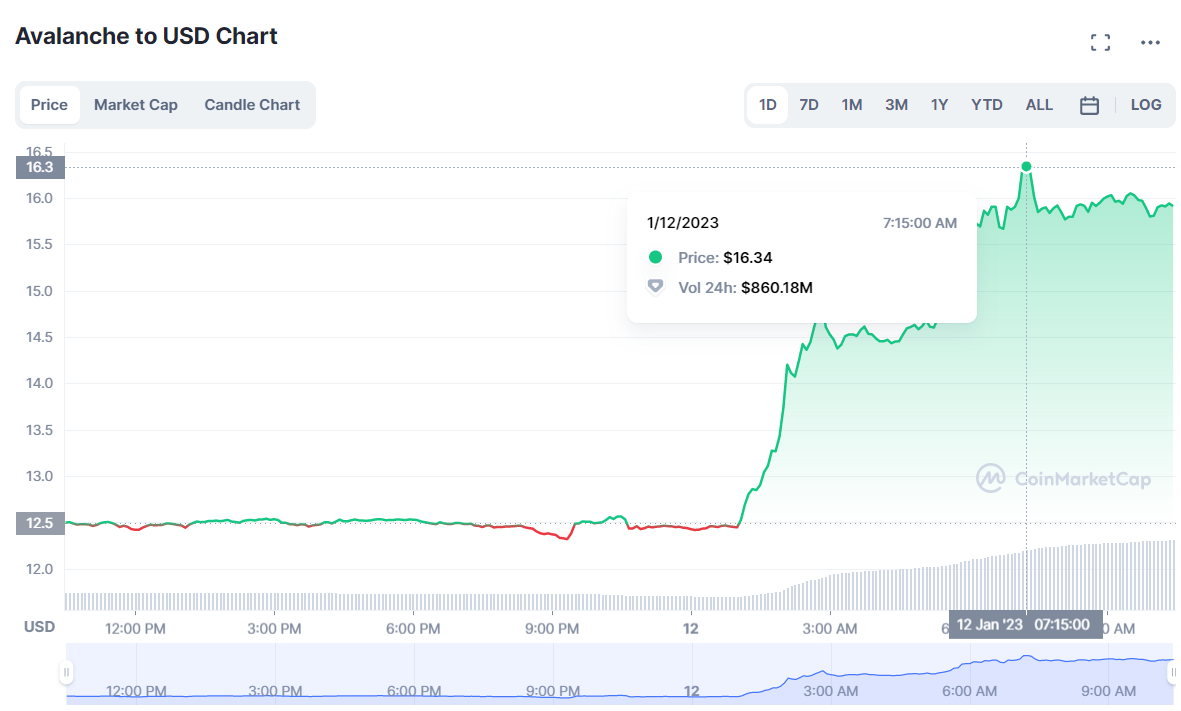Click the Vol 24h shield icon

(x=655, y=287)
